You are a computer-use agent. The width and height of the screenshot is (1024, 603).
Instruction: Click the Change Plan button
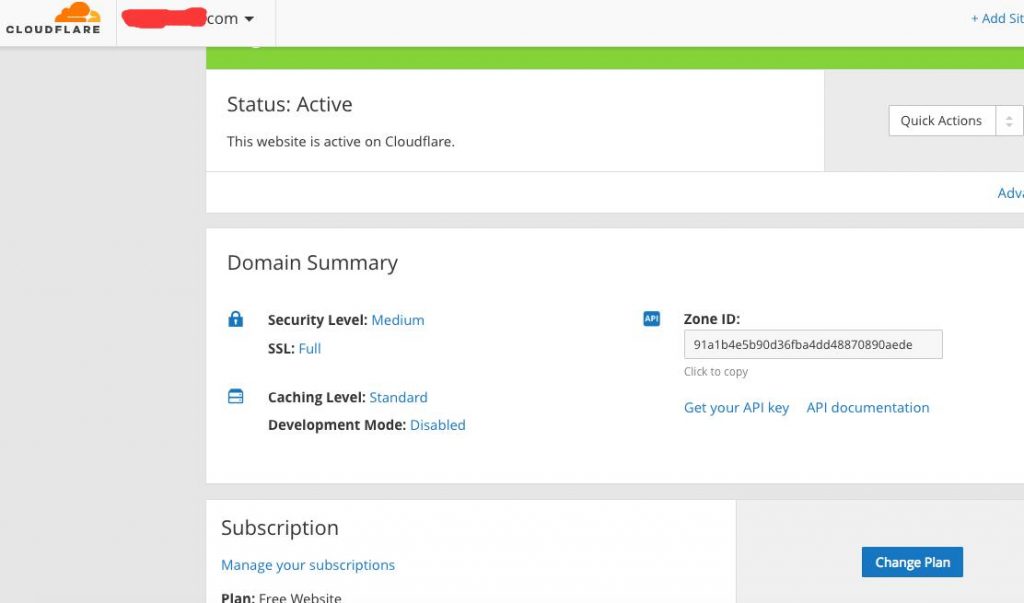(912, 562)
